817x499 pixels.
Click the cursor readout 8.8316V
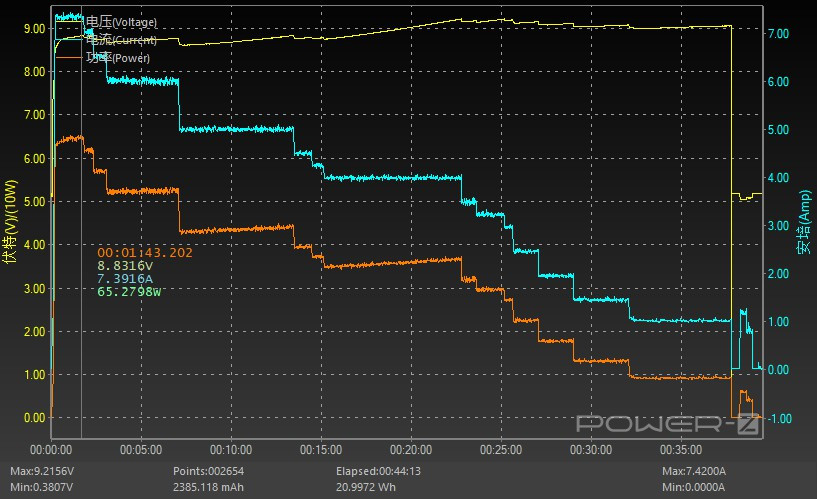125,266
